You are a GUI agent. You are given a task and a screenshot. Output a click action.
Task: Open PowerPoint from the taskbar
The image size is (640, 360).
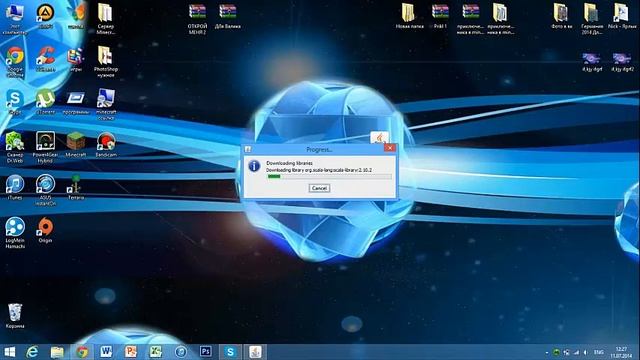coord(131,352)
